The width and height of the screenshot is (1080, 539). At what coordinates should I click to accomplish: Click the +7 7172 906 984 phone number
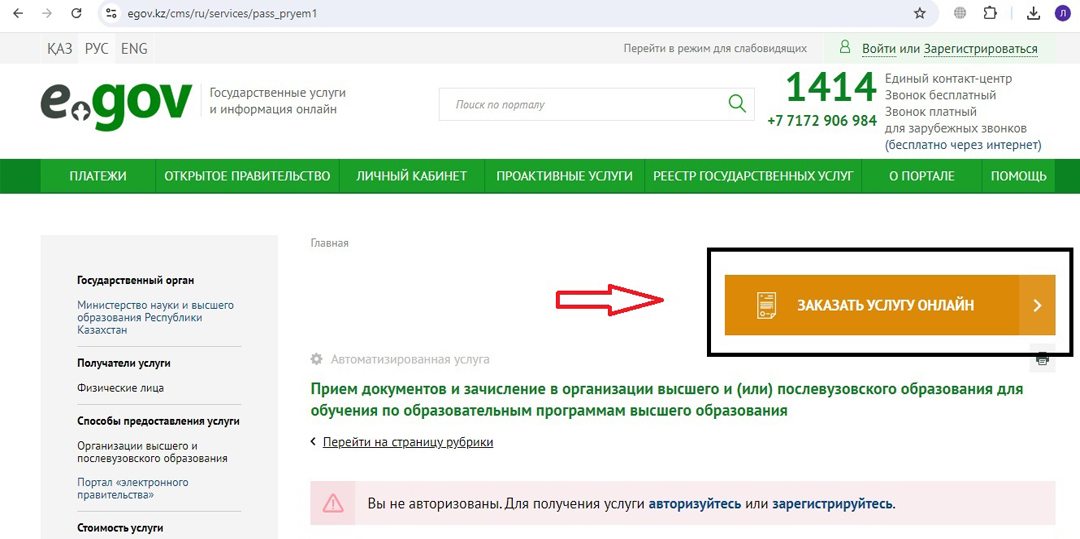(822, 120)
